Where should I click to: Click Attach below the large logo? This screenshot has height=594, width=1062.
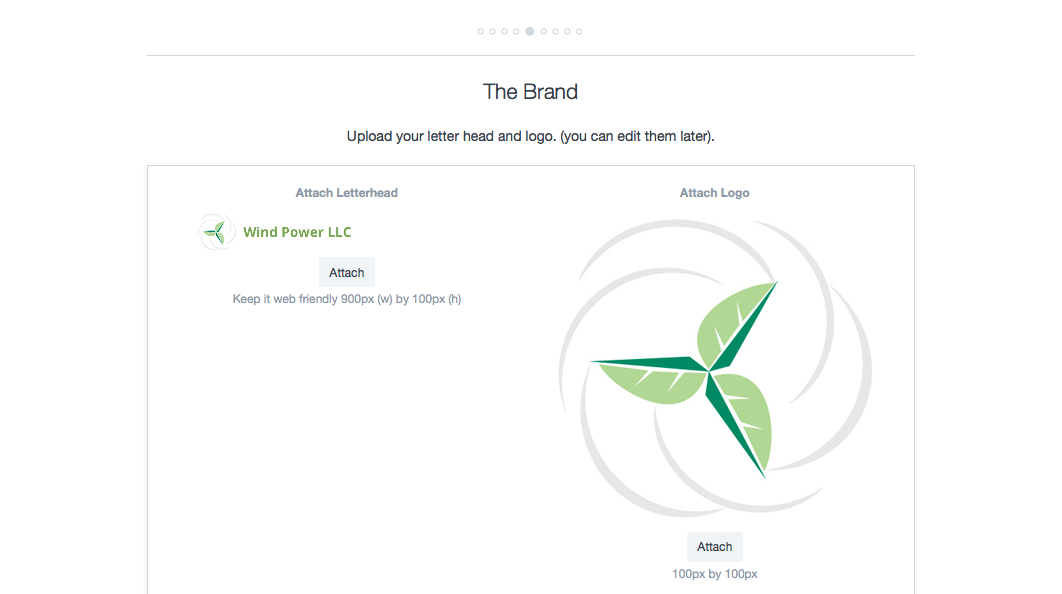point(715,547)
